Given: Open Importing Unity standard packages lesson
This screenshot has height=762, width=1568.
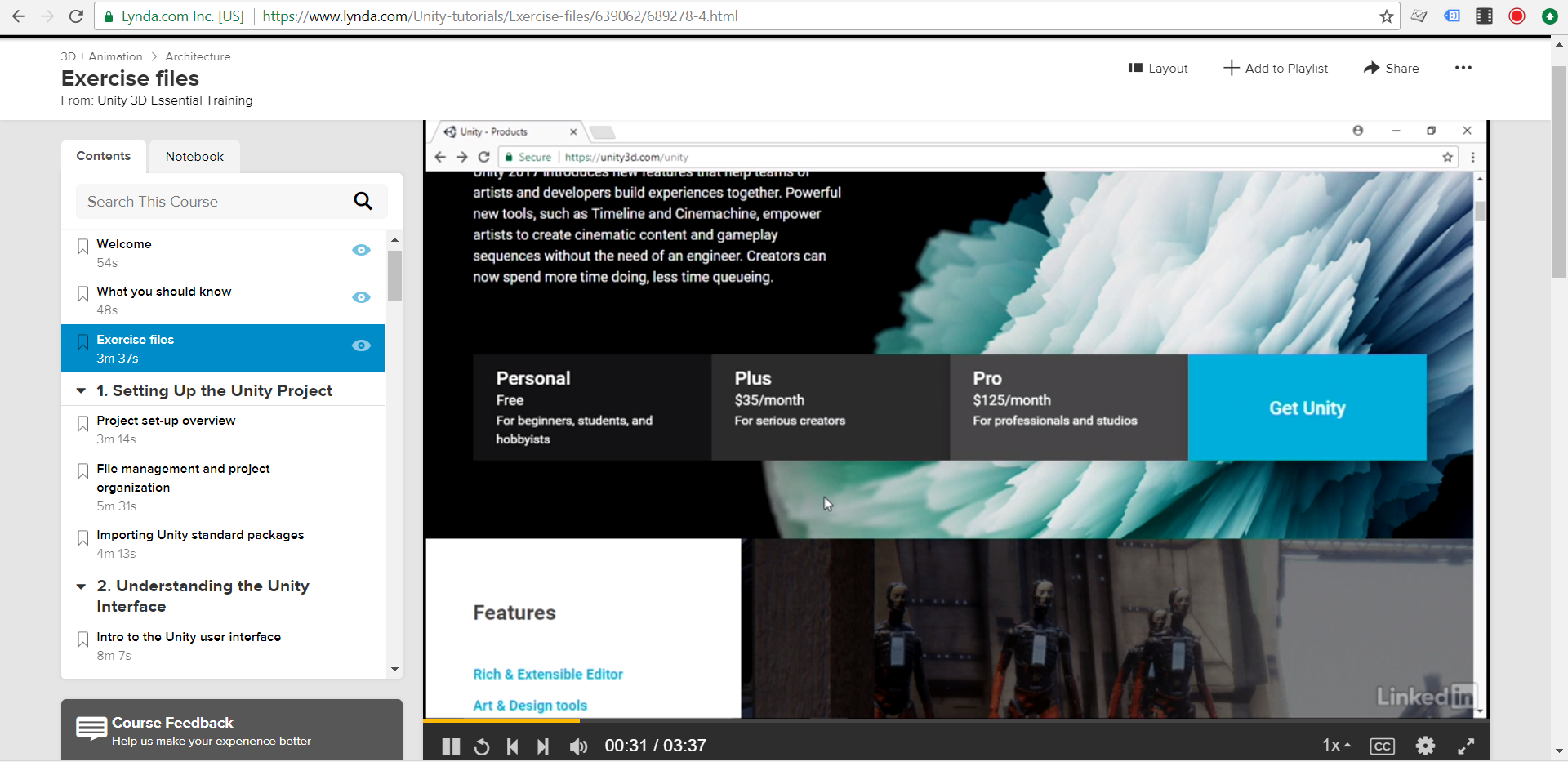Looking at the screenshot, I should [200, 534].
